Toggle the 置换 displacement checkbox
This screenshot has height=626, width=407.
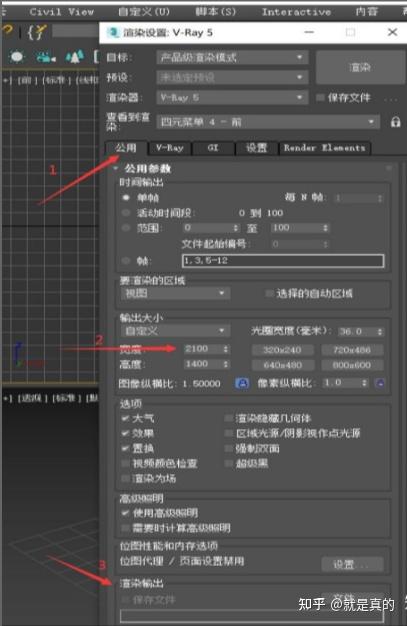(125, 448)
